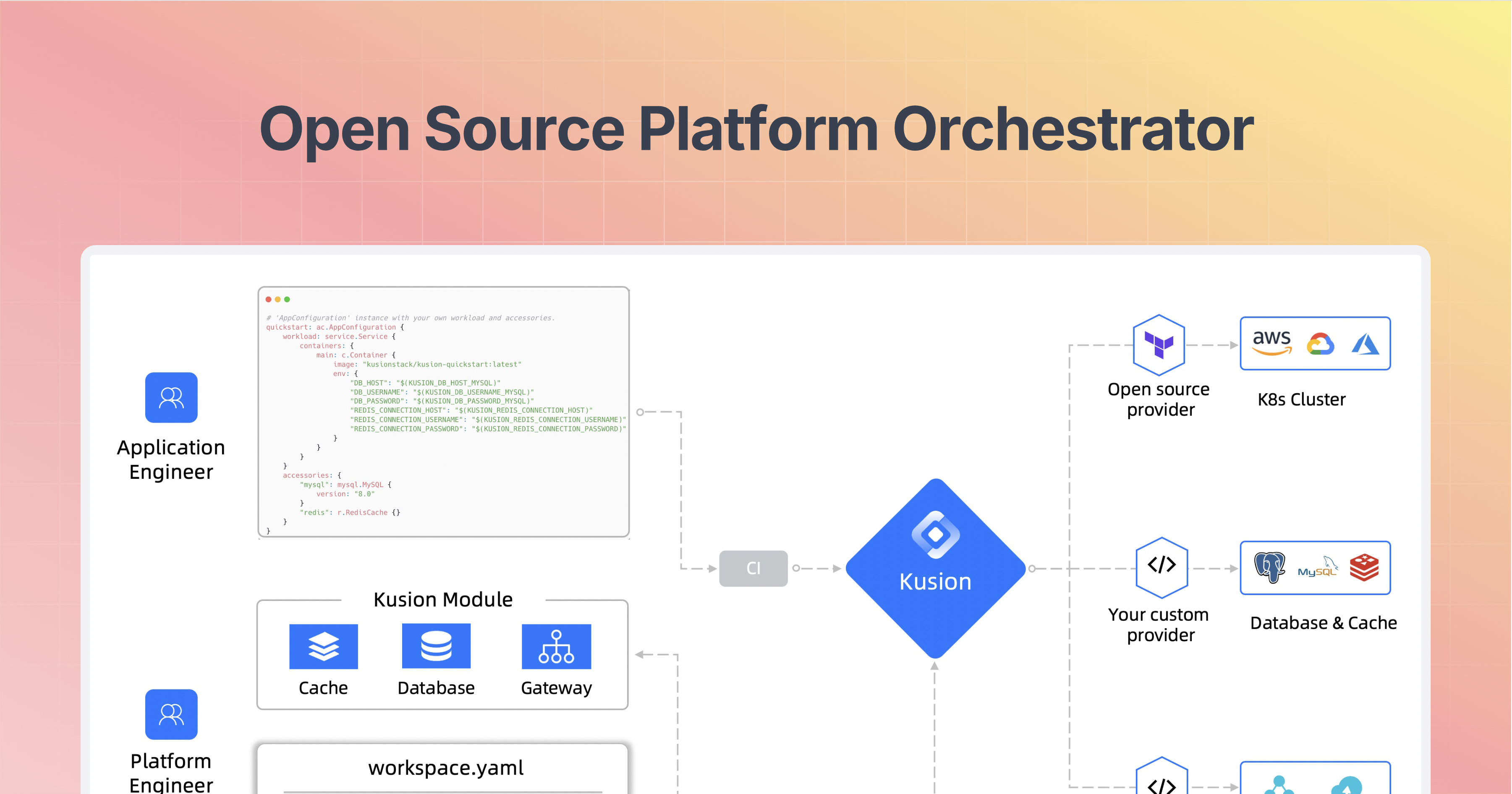Click the Google Cloud logo
This screenshot has width=1512, height=794.
(x=1321, y=344)
